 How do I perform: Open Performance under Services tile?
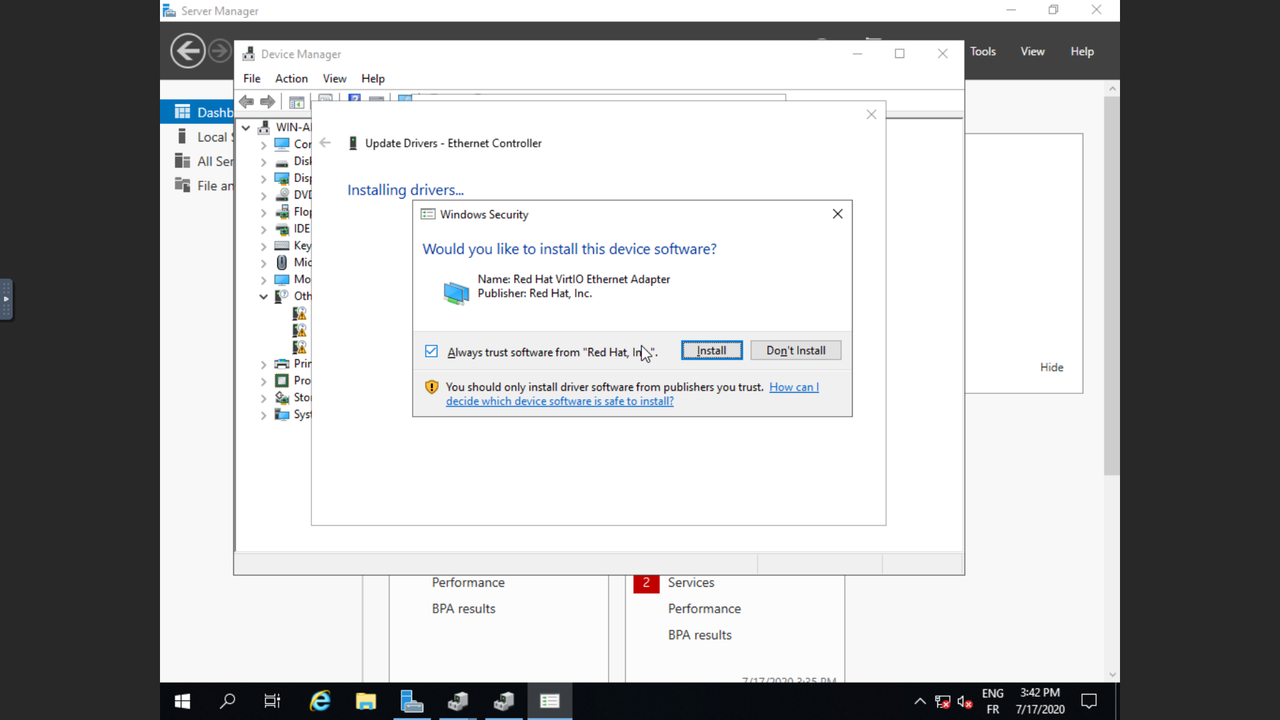tap(704, 608)
